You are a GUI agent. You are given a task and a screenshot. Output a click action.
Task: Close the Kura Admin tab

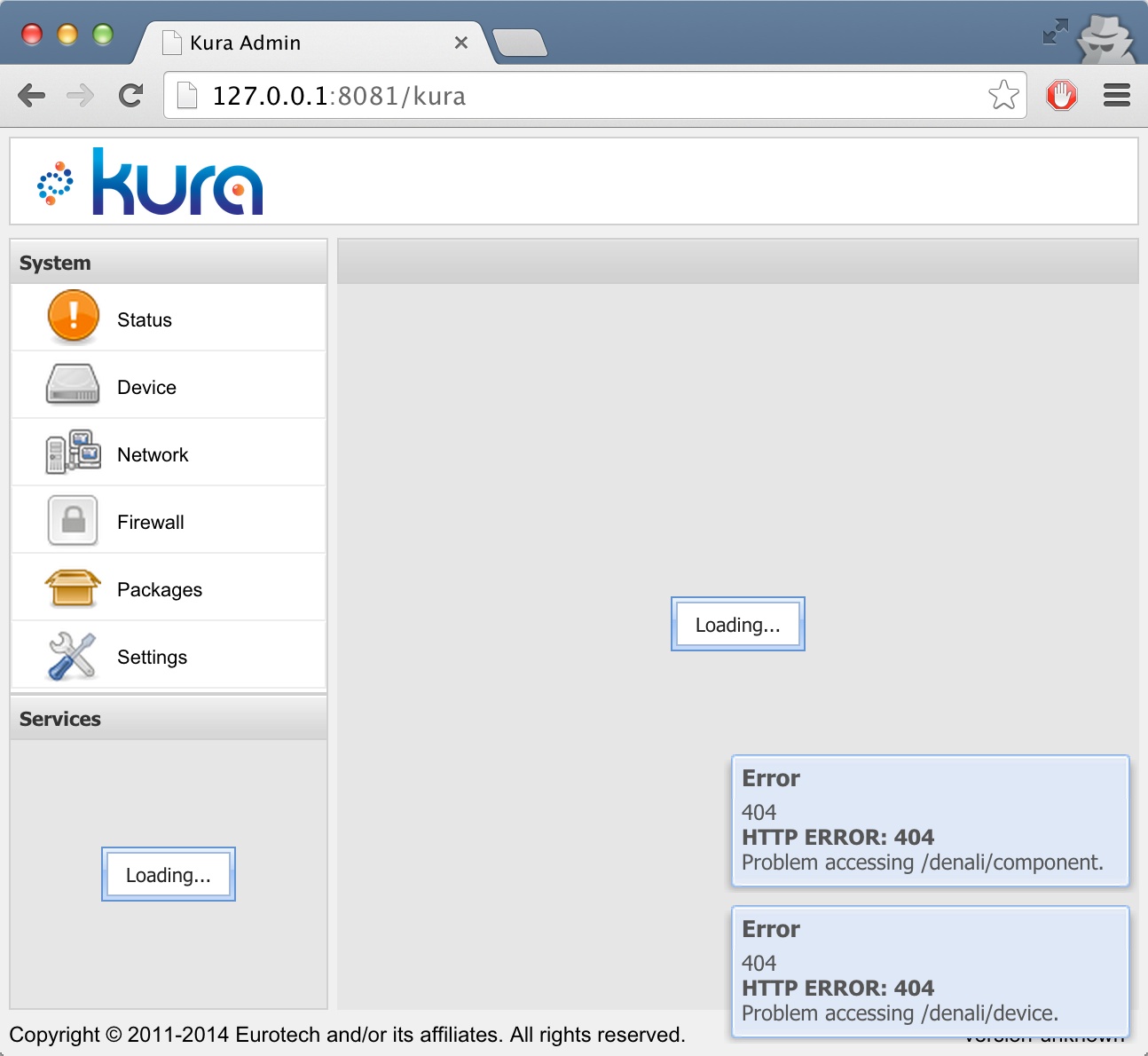[461, 43]
